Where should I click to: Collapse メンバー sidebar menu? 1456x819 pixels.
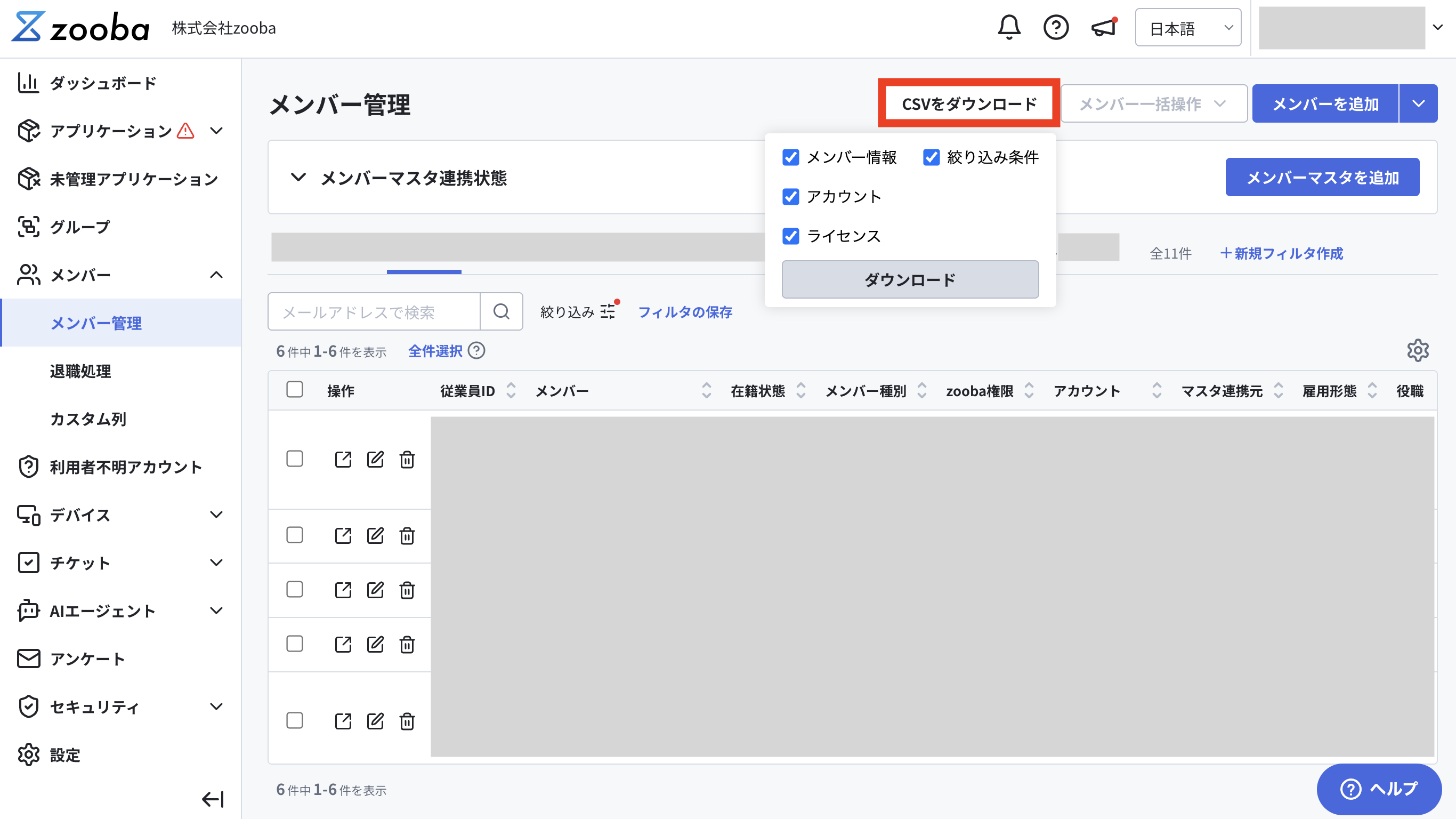(216, 275)
